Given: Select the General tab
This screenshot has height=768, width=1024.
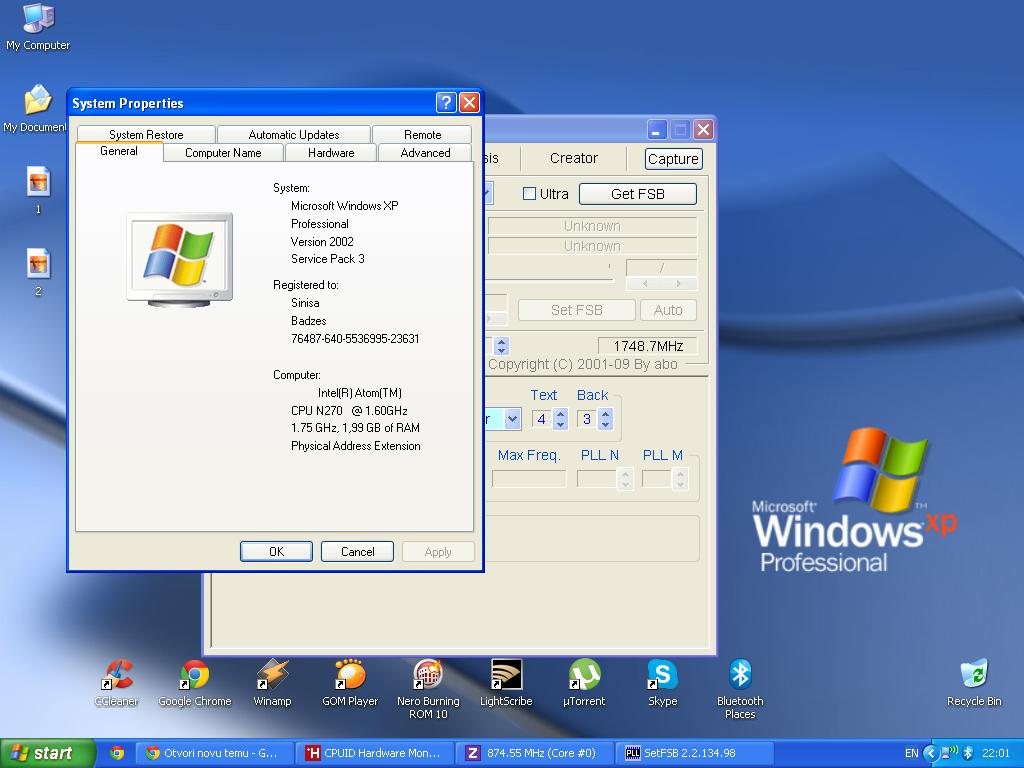Looking at the screenshot, I should coord(119,151).
